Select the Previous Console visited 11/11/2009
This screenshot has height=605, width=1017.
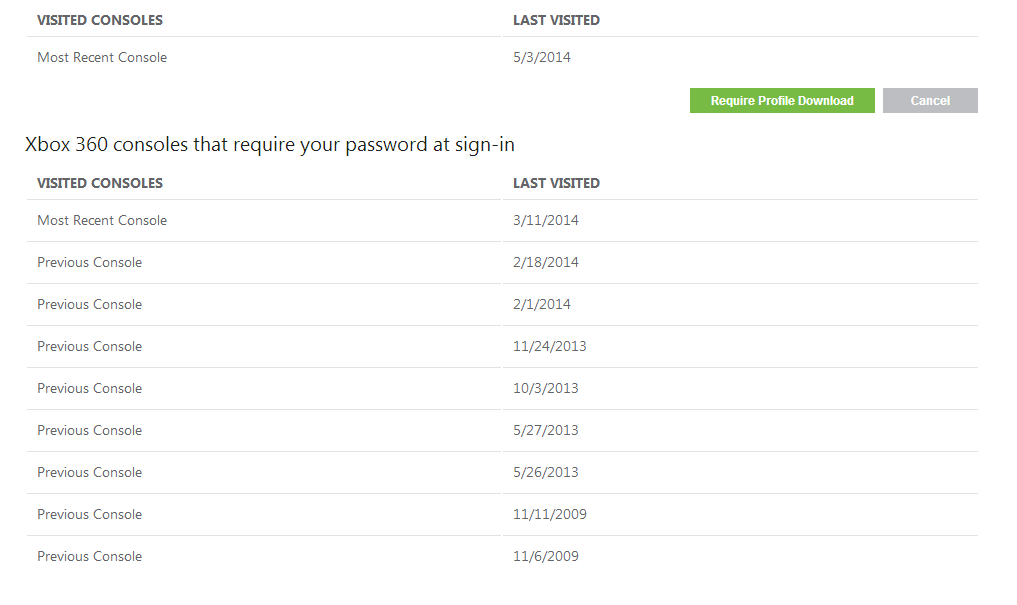[90, 515]
